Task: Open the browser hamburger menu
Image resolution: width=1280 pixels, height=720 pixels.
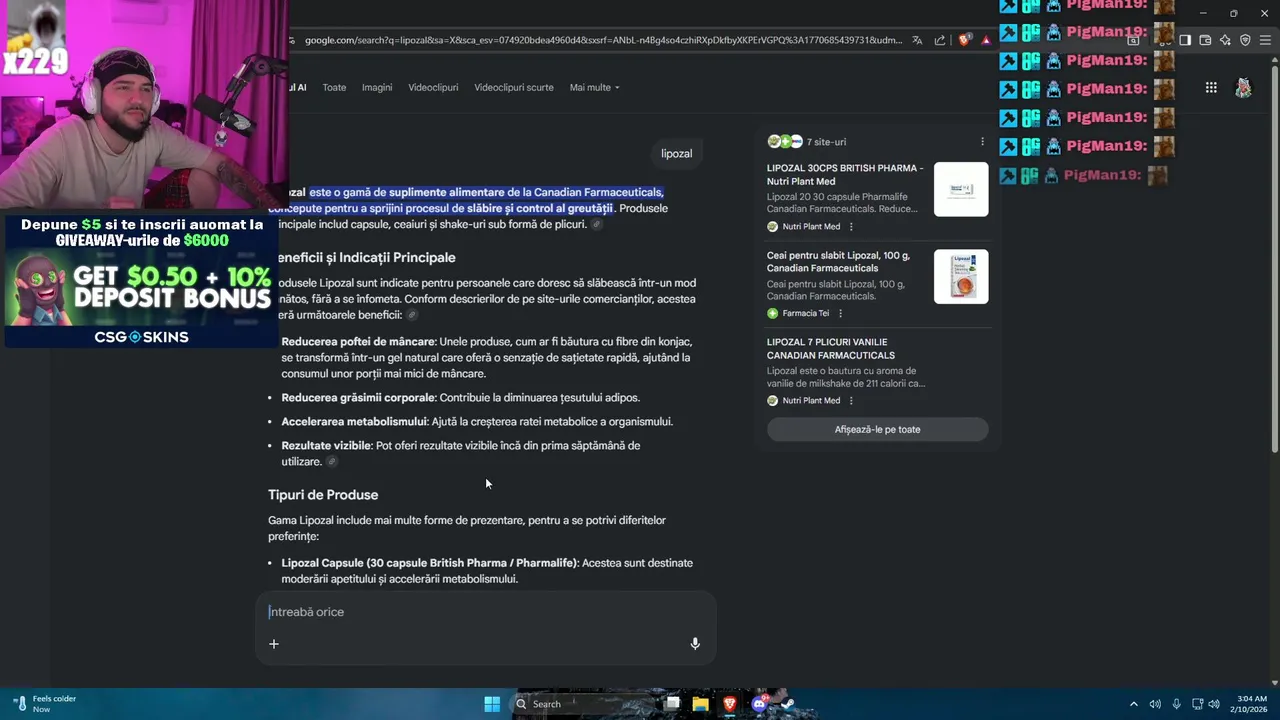Action: (x=1265, y=40)
